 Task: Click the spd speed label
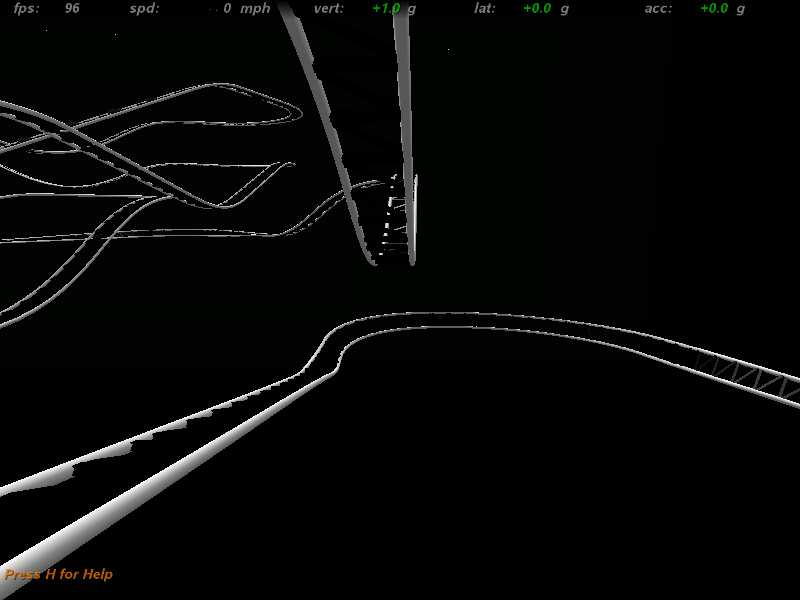click(144, 8)
